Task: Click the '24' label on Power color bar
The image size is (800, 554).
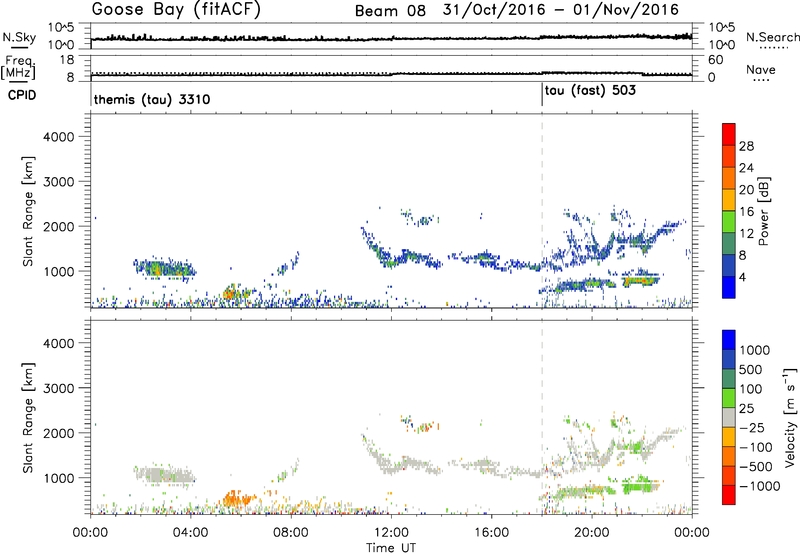Action: 746,168
